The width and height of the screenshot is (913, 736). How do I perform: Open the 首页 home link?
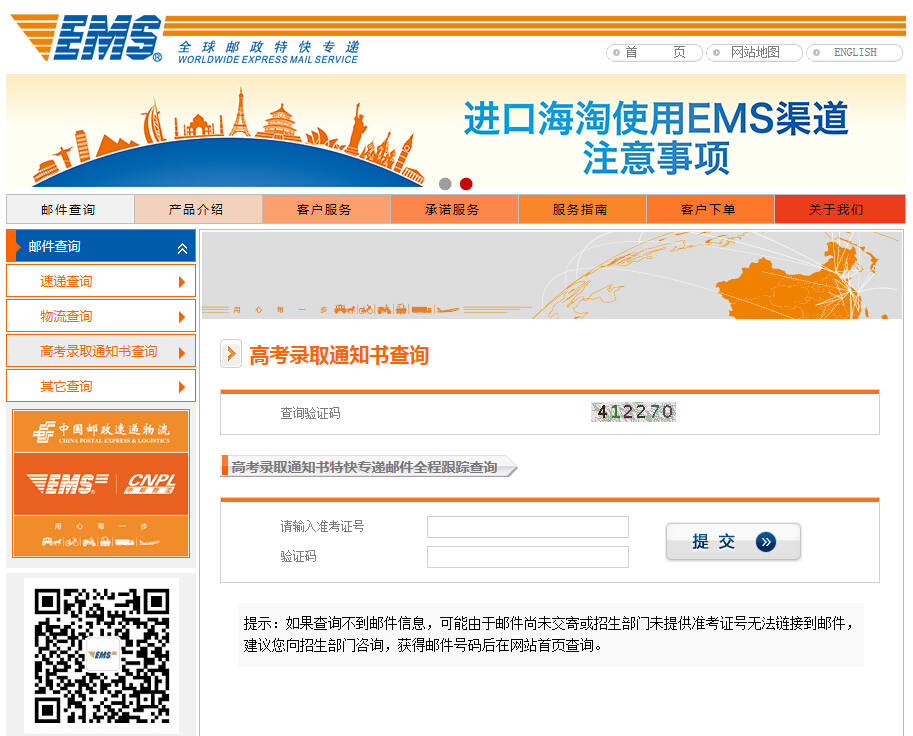click(x=654, y=52)
